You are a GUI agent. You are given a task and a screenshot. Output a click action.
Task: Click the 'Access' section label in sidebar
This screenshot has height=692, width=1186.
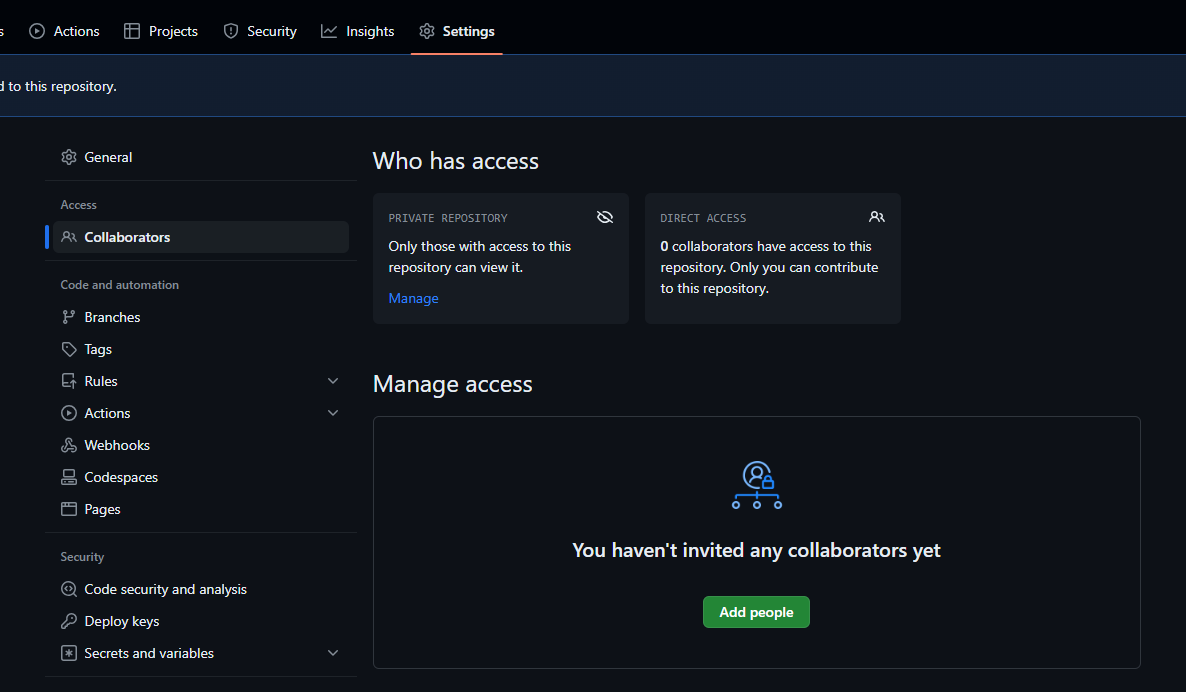pyautogui.click(x=79, y=205)
